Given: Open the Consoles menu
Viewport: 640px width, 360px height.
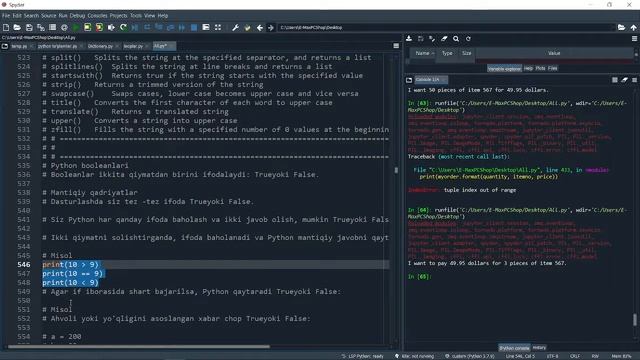Looking at the screenshot, I should pos(97,16).
